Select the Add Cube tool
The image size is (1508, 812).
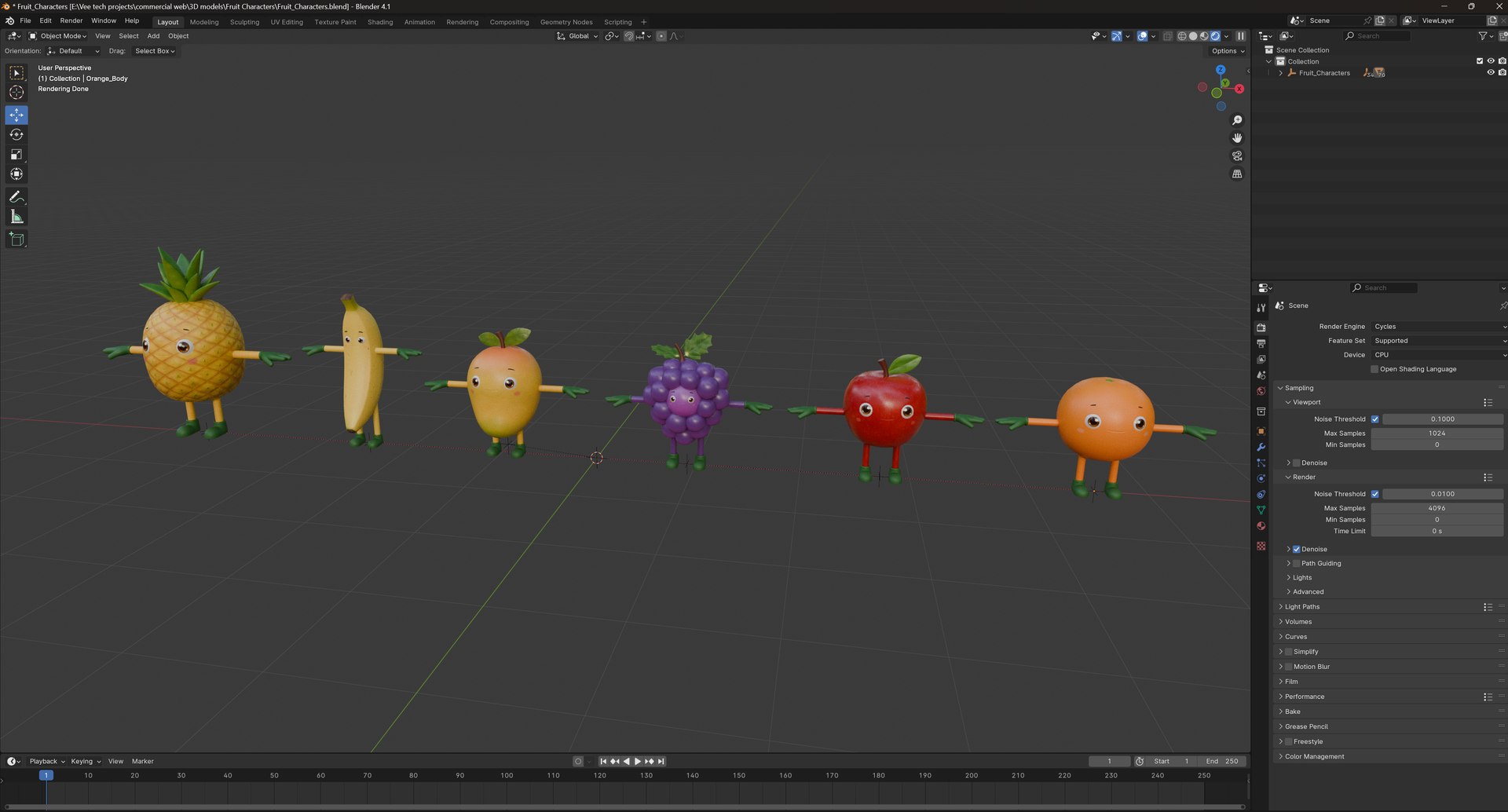(16, 240)
